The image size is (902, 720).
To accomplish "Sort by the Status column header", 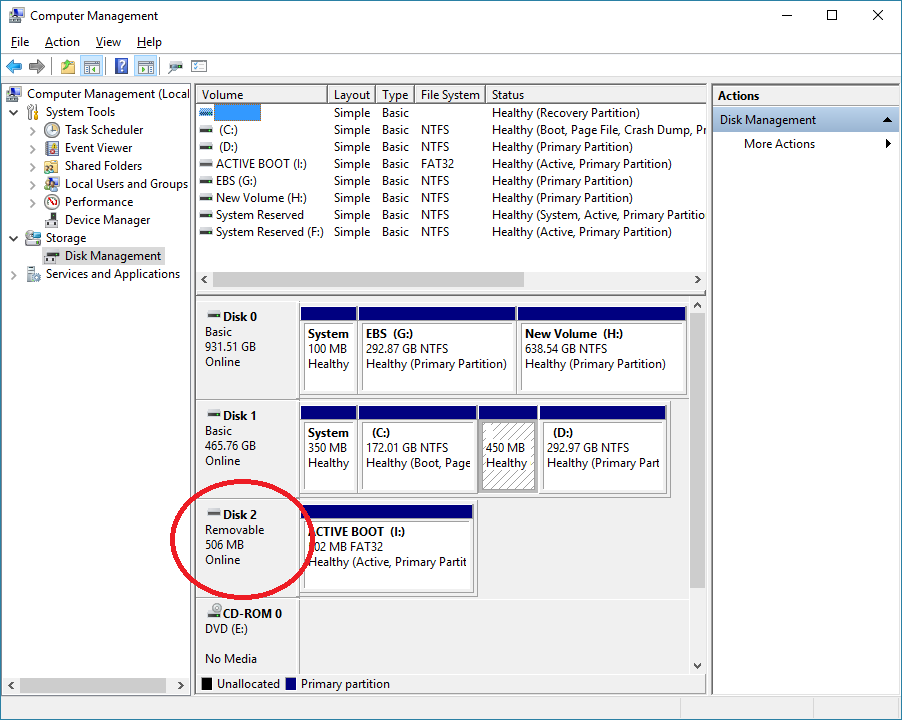I will click(595, 94).
